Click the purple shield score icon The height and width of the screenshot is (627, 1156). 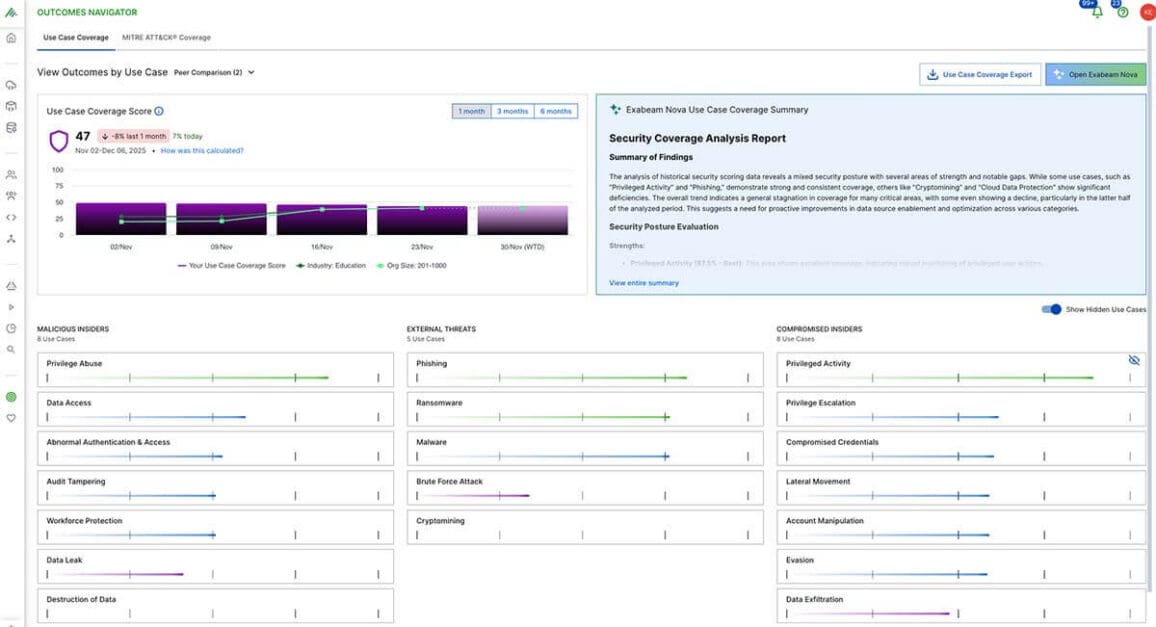pyautogui.click(x=59, y=141)
